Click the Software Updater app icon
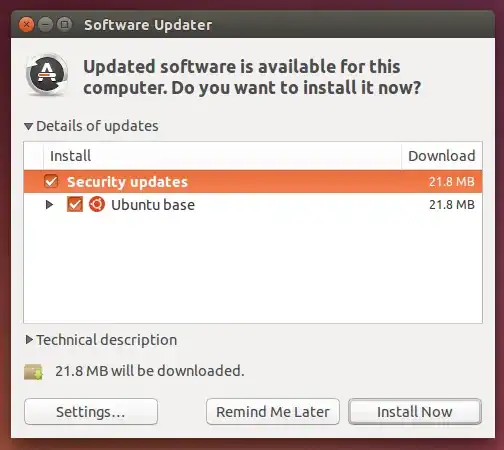504x450 pixels. (47, 74)
